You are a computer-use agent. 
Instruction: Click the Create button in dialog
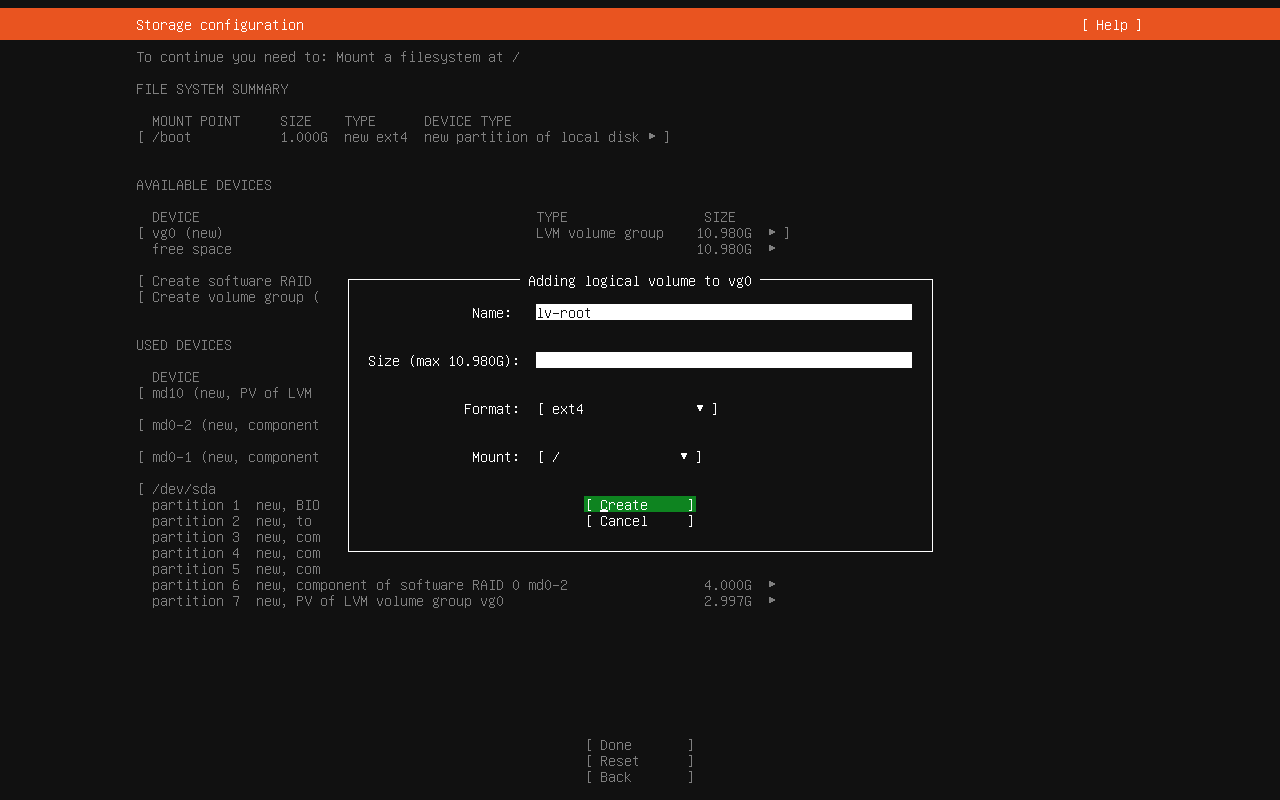tap(639, 505)
